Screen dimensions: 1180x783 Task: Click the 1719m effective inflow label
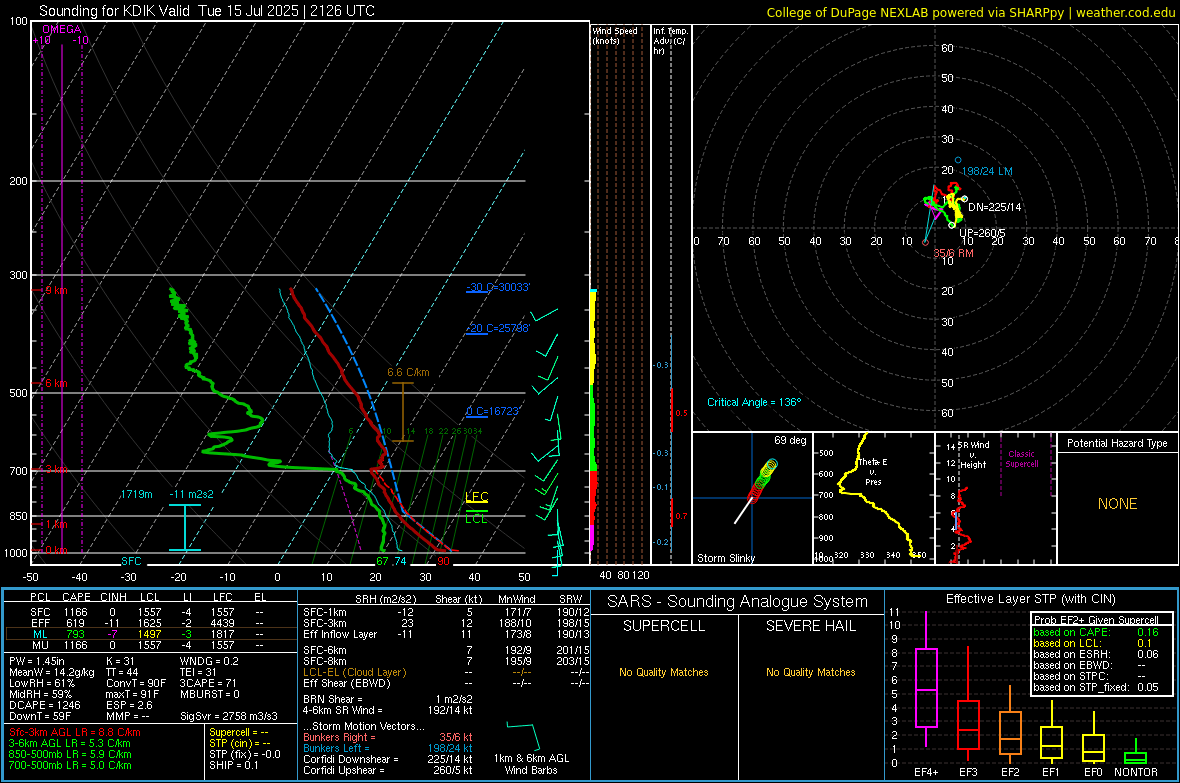click(136, 494)
